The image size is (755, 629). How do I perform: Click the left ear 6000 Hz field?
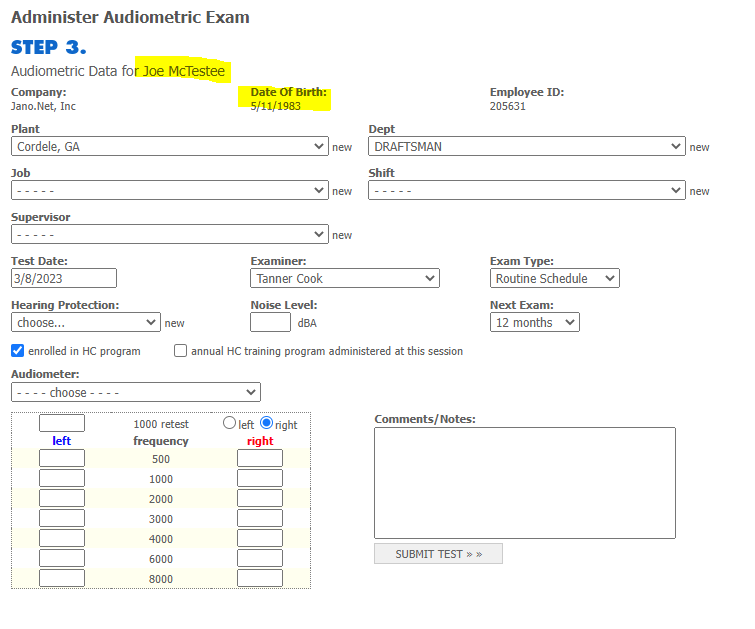pyautogui.click(x=62, y=558)
